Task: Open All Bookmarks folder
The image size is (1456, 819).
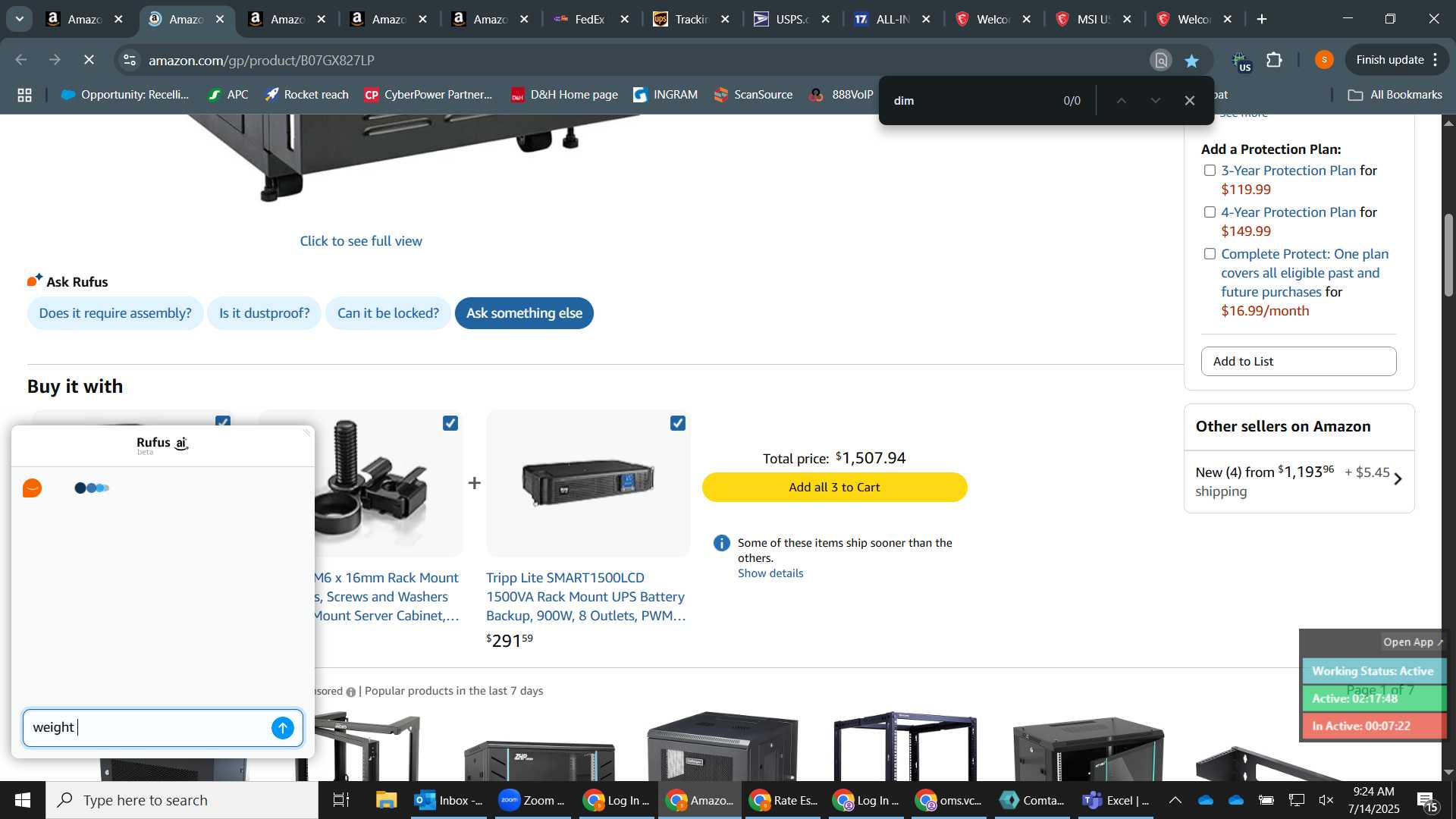Action: coord(1395,95)
